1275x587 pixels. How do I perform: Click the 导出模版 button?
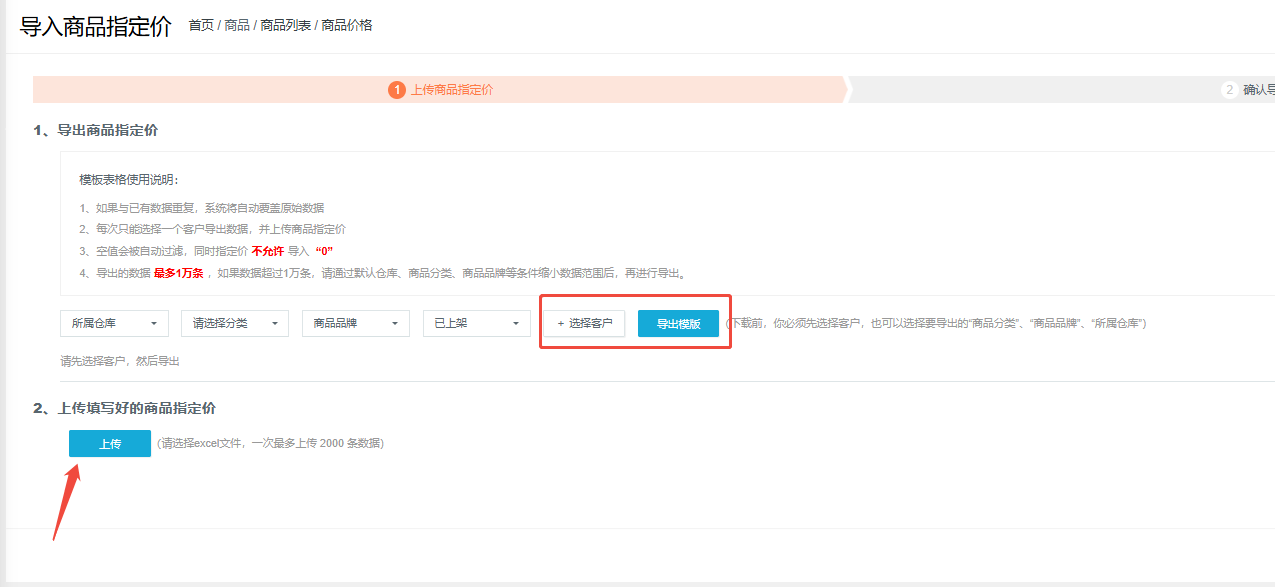pyautogui.click(x=678, y=323)
